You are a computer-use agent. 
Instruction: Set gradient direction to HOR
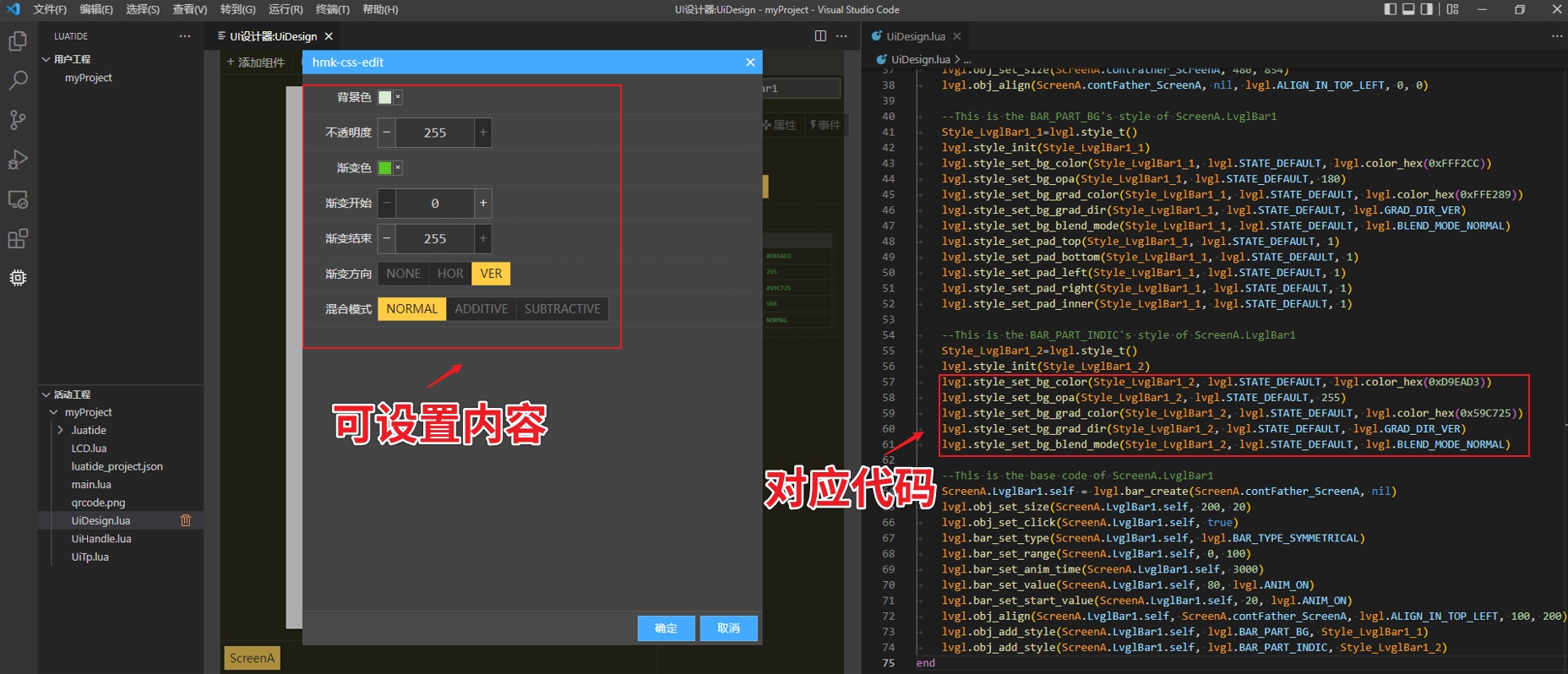pos(450,274)
